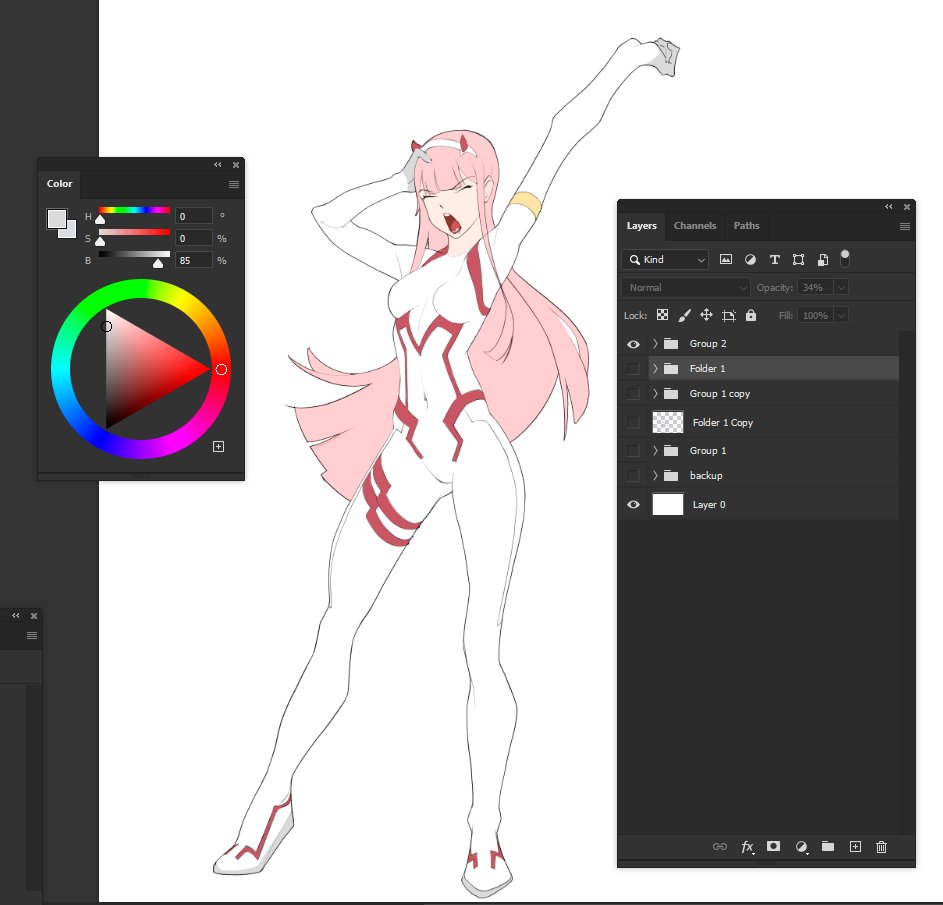Expand the Group 2 folder
The width and height of the screenshot is (943, 905).
[x=655, y=343]
